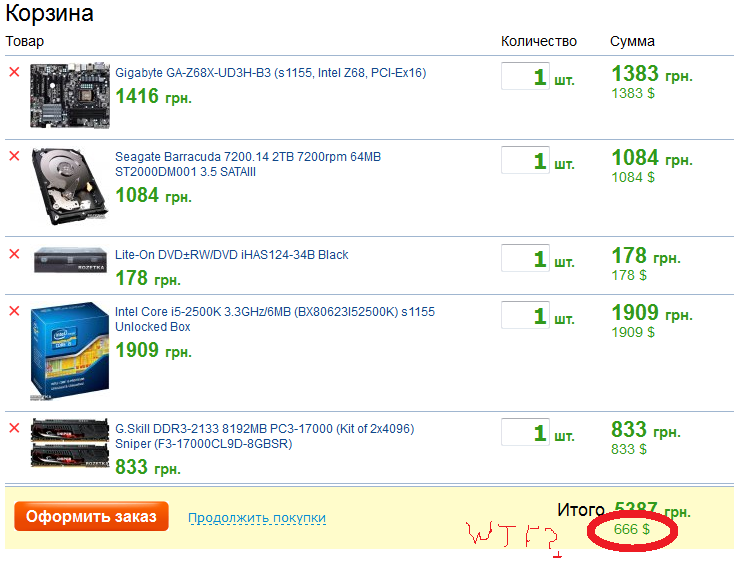Follow the Продолжить покупки link
The width and height of the screenshot is (746, 562).
point(257,518)
